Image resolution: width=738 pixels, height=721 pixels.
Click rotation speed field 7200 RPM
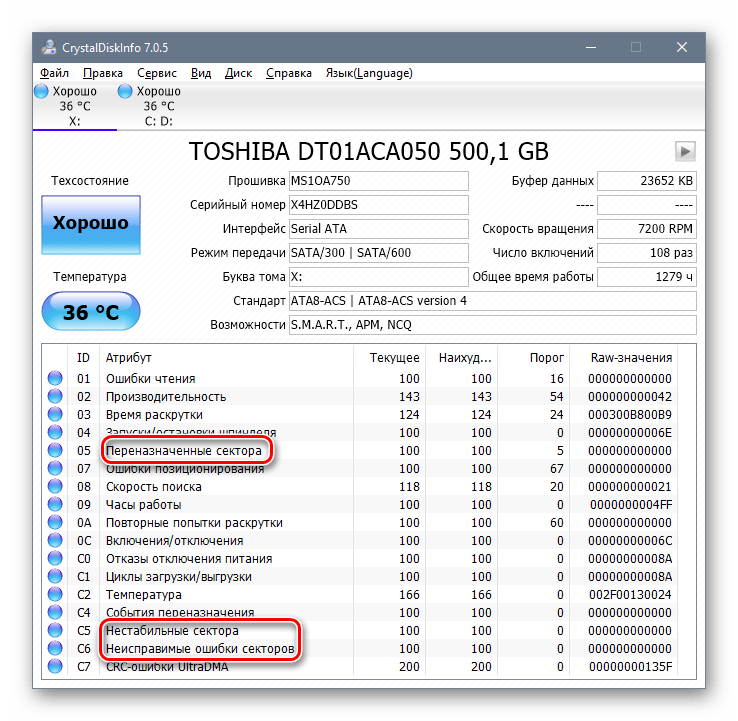pos(647,229)
